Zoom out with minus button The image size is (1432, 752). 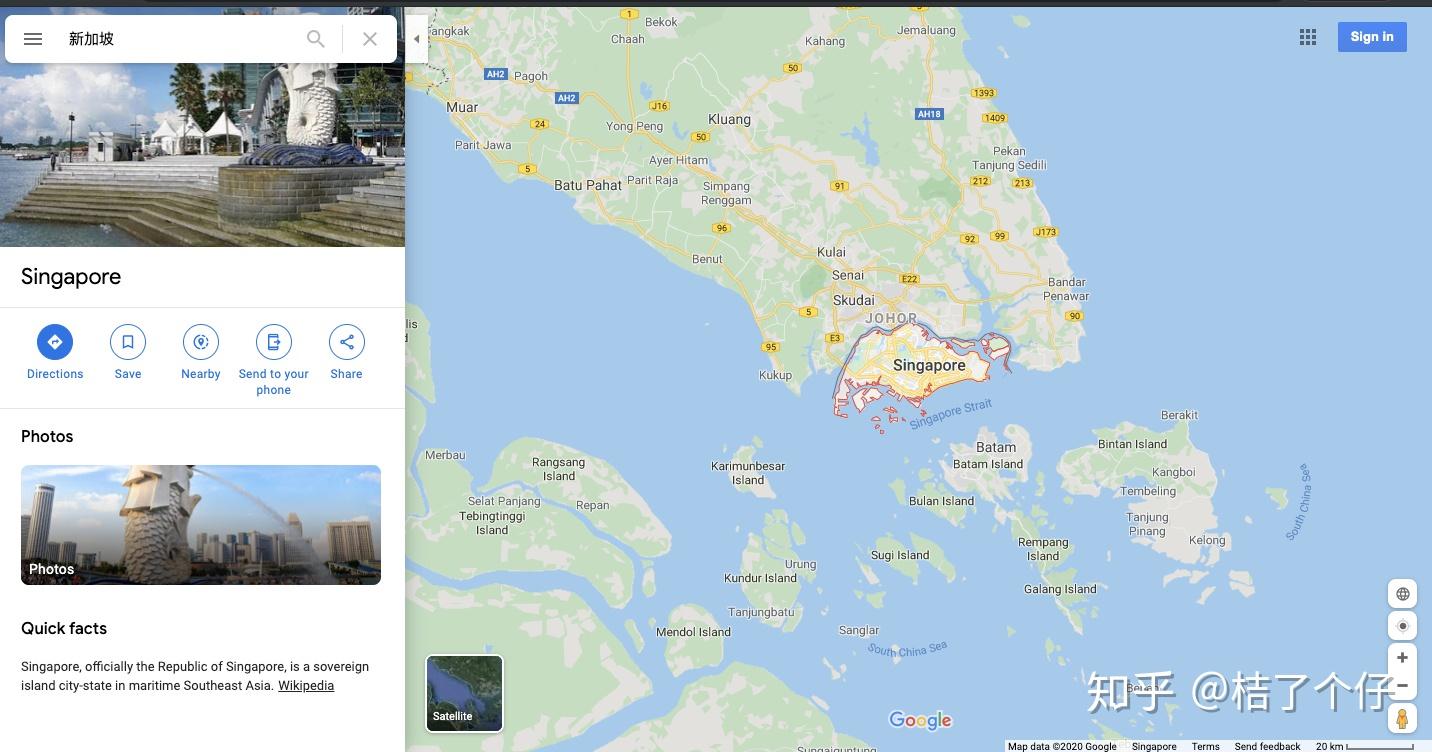[1403, 686]
